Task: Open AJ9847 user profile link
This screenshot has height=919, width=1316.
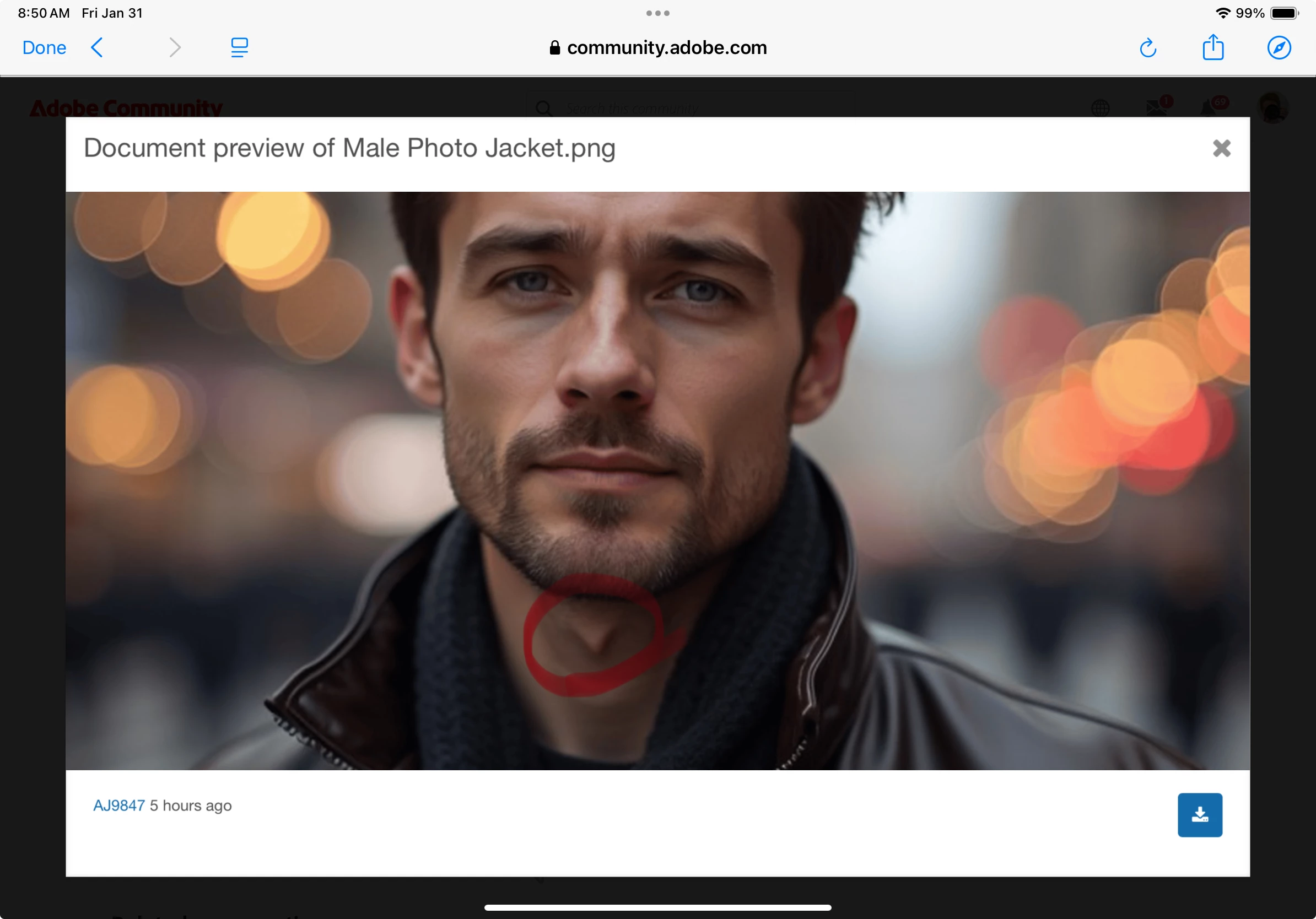Action: point(118,806)
